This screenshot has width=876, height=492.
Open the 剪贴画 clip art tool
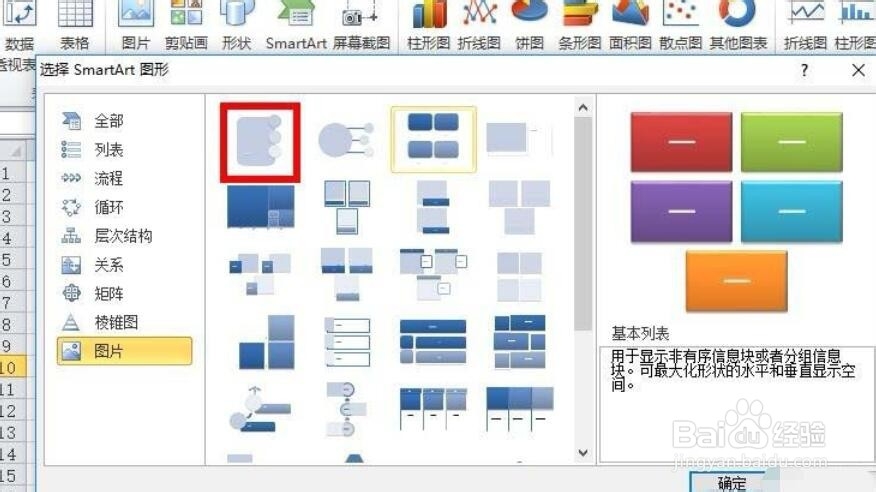coord(186,25)
